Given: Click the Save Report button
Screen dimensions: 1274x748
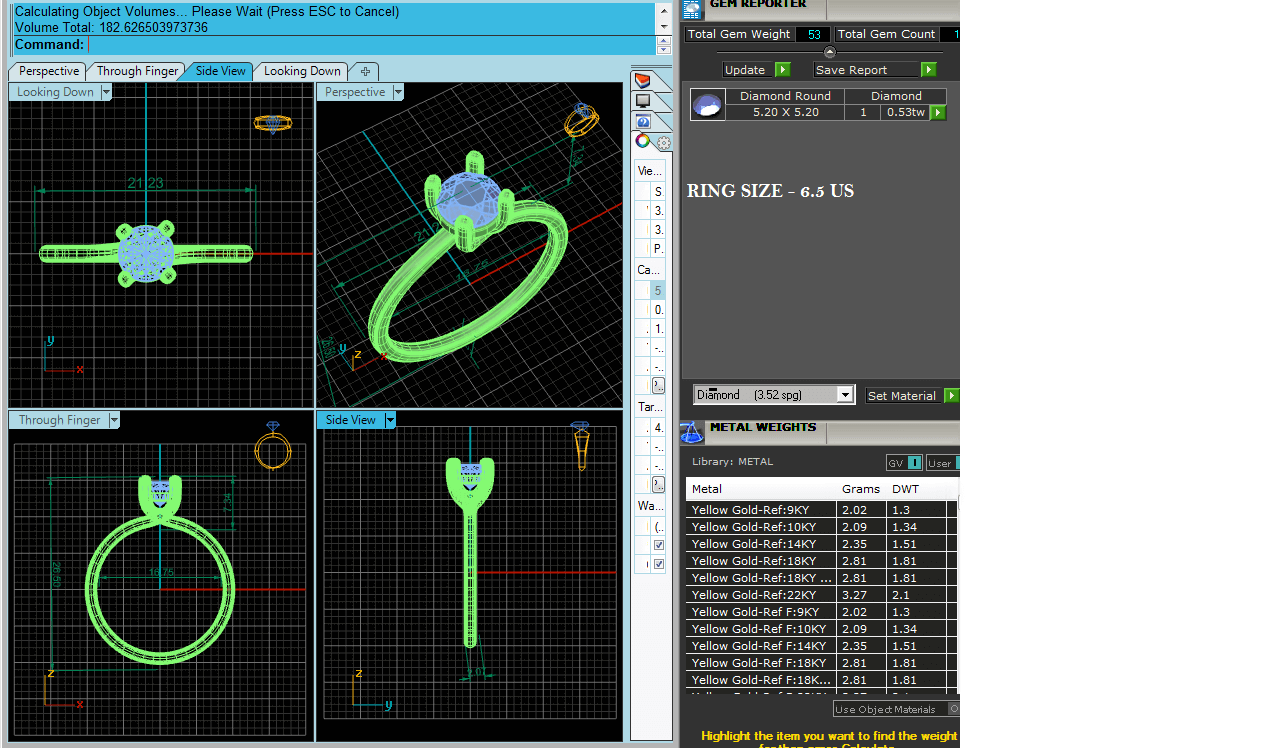Looking at the screenshot, I should (x=866, y=70).
